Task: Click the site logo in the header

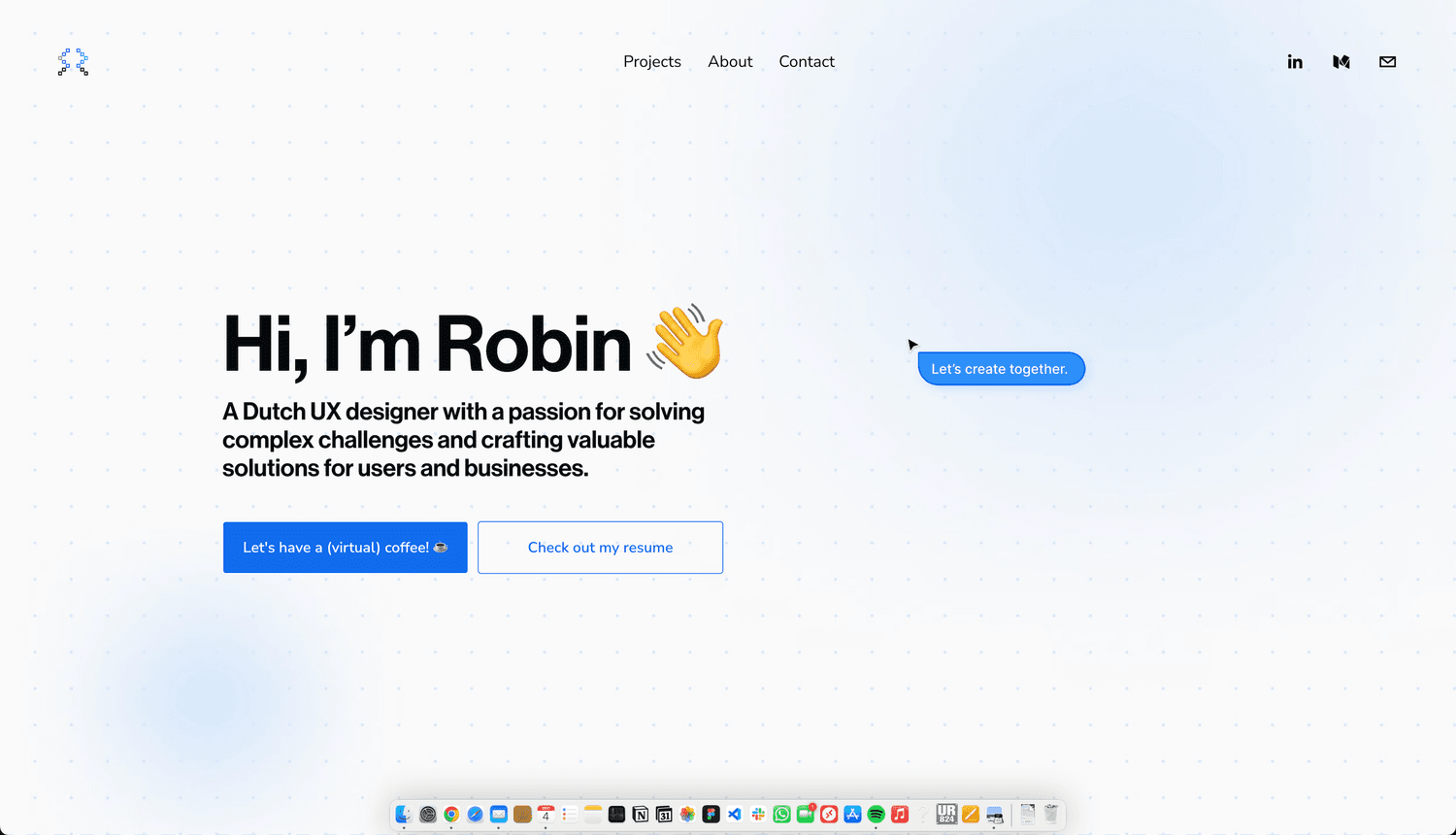Action: [x=73, y=62]
